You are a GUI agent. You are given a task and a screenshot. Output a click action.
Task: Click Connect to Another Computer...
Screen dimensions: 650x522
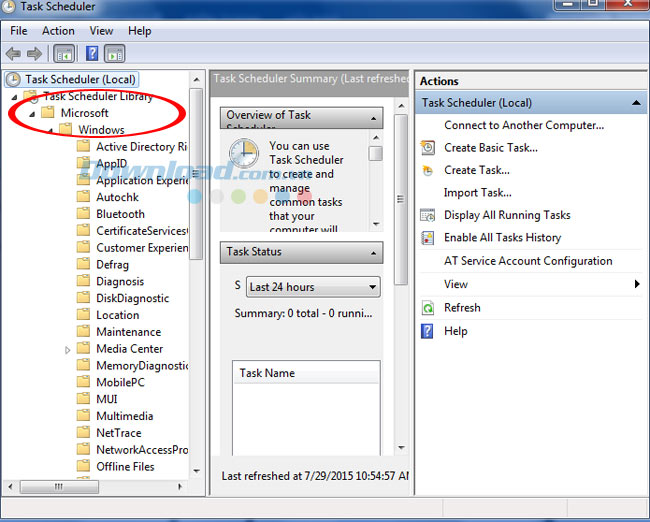click(x=524, y=125)
